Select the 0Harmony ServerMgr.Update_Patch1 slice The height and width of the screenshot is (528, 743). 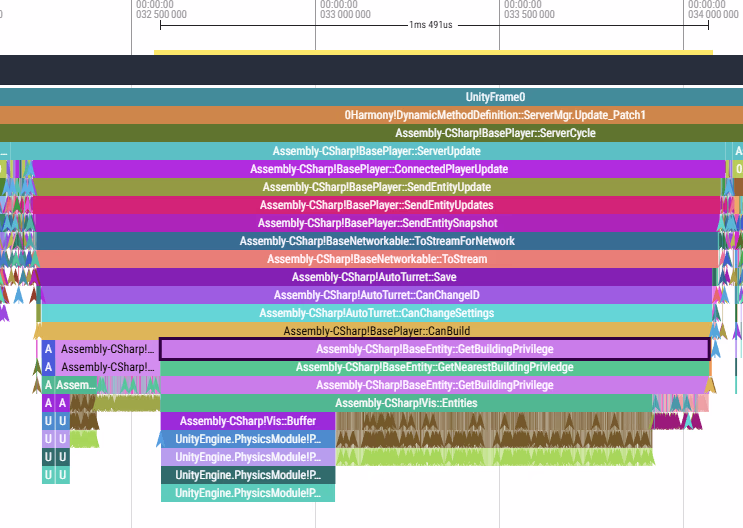pyautogui.click(x=372, y=115)
